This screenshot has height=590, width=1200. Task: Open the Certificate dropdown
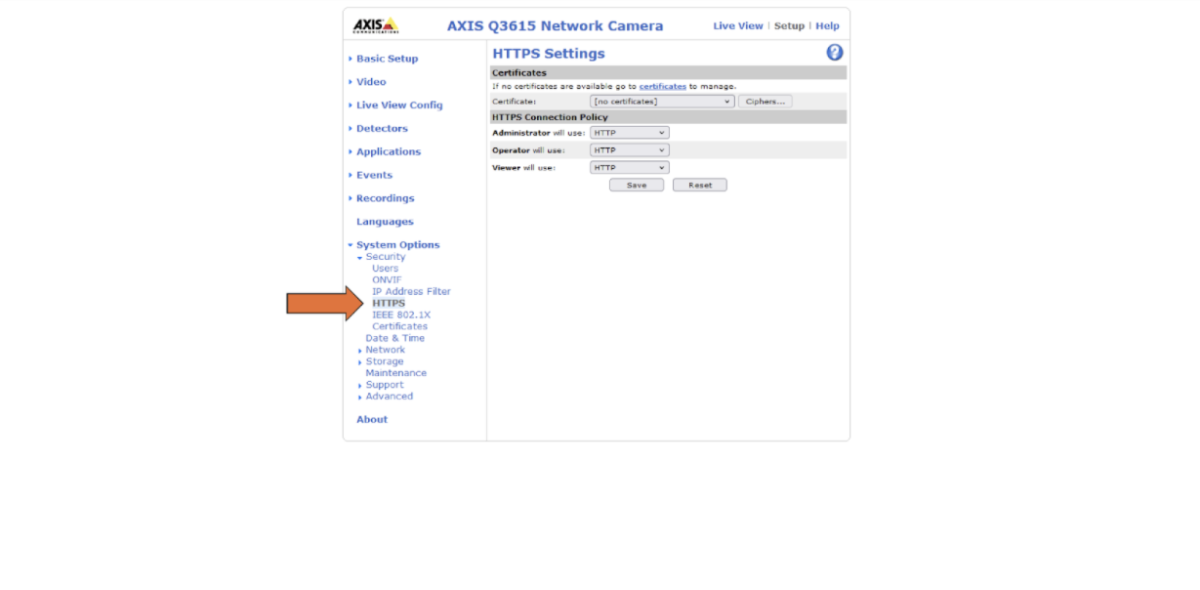click(662, 101)
